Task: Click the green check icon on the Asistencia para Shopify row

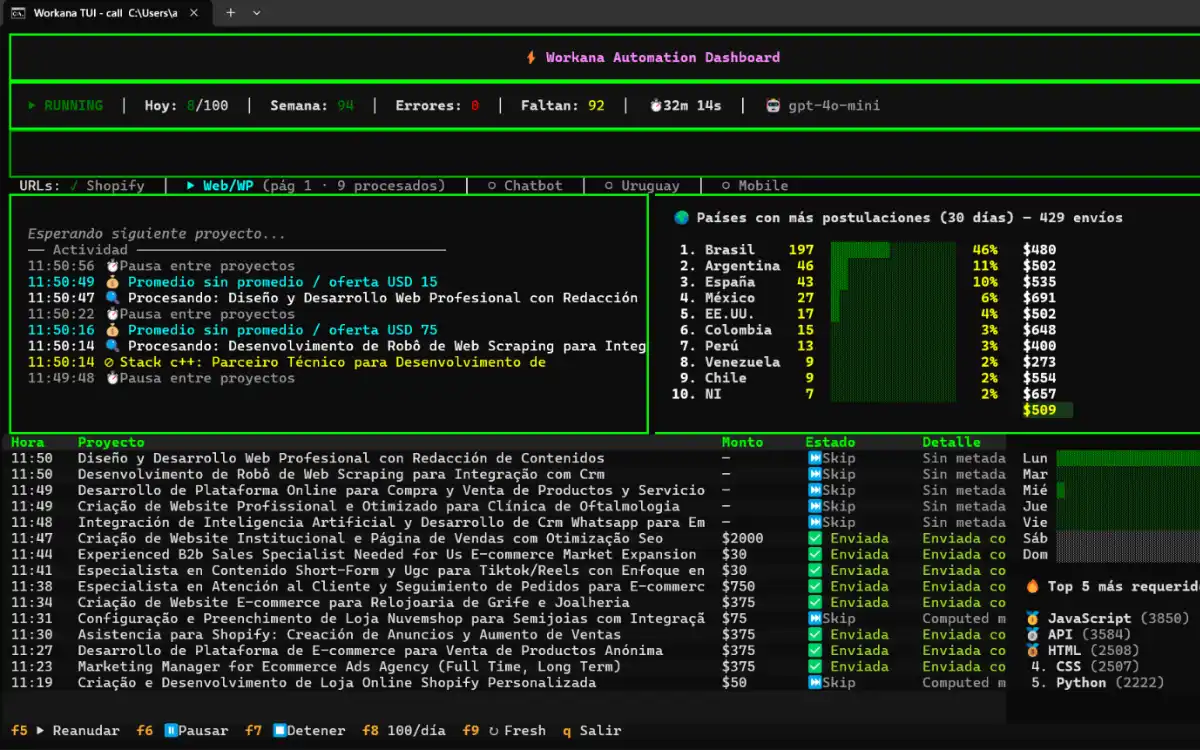Action: click(814, 634)
